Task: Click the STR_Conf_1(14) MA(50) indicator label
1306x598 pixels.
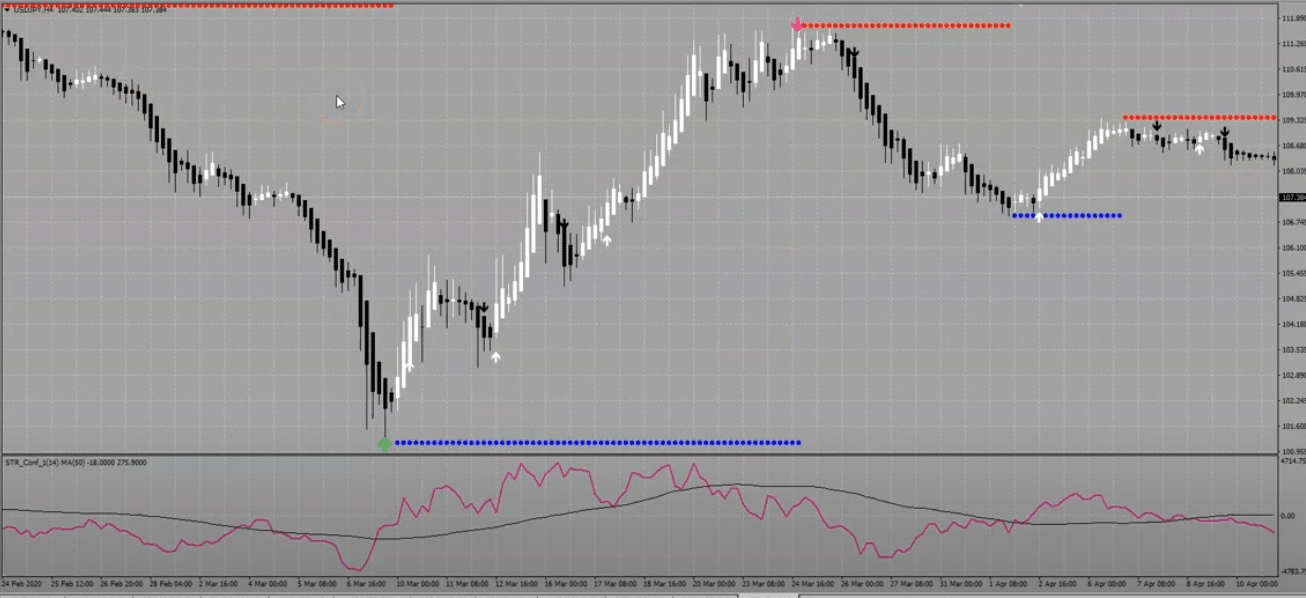Action: 50,463
